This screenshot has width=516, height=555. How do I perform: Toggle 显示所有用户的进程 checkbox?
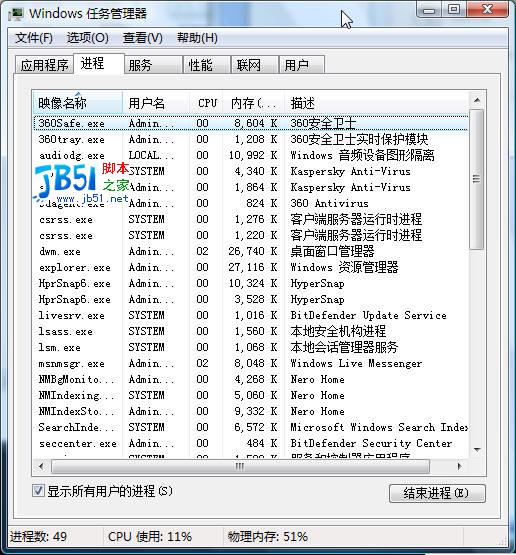click(38, 491)
